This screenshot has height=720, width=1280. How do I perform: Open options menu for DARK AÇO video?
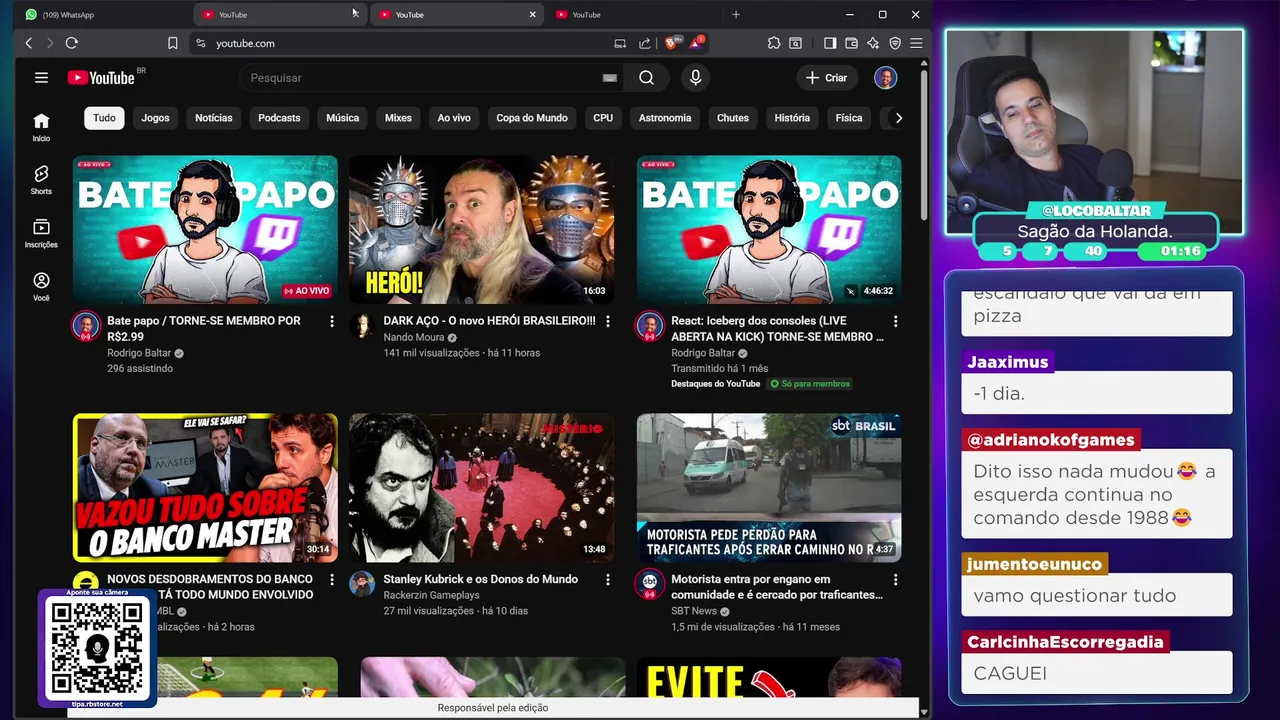(x=607, y=321)
